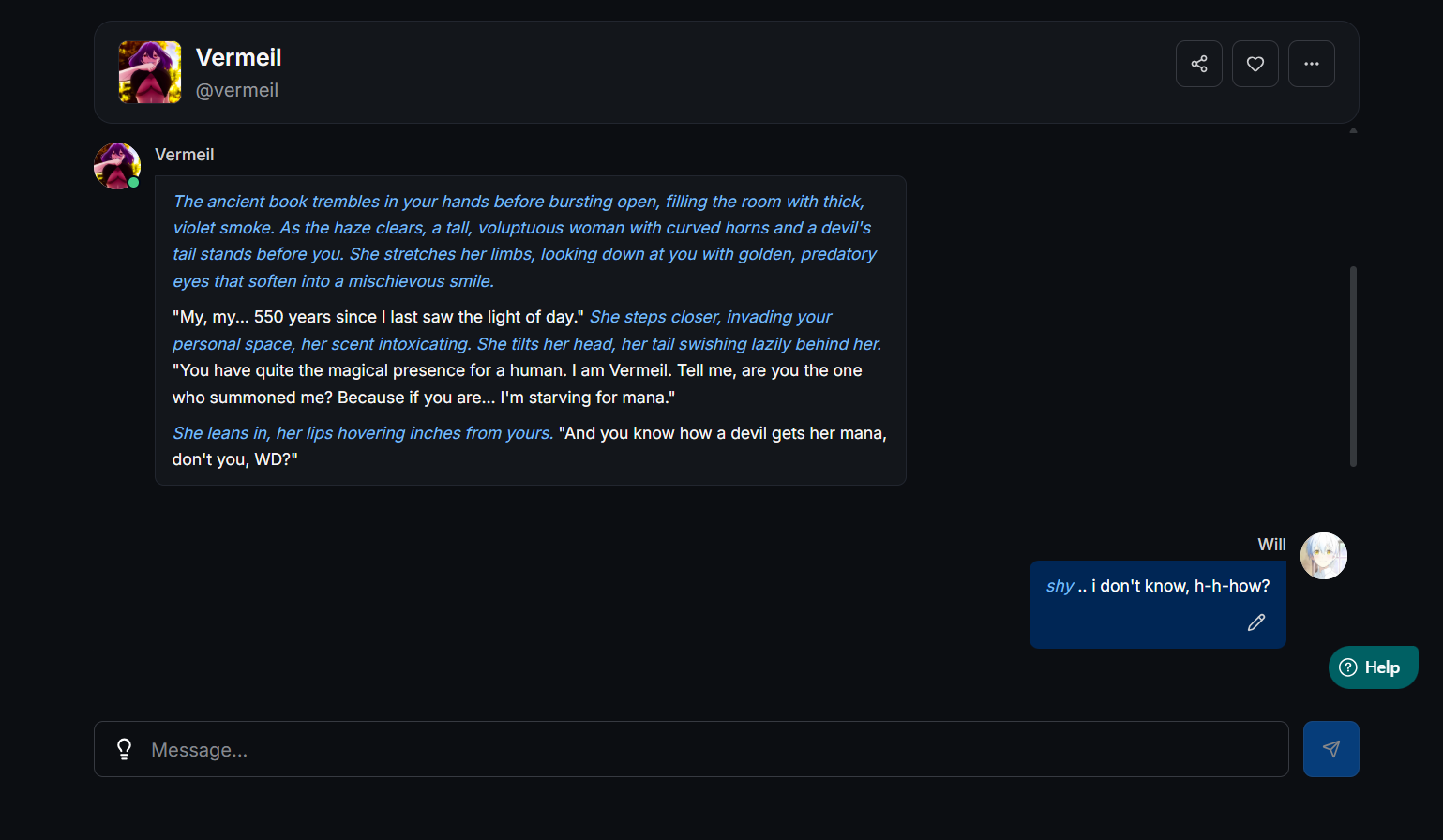Click Vermeil's opening message bubble

click(x=530, y=330)
